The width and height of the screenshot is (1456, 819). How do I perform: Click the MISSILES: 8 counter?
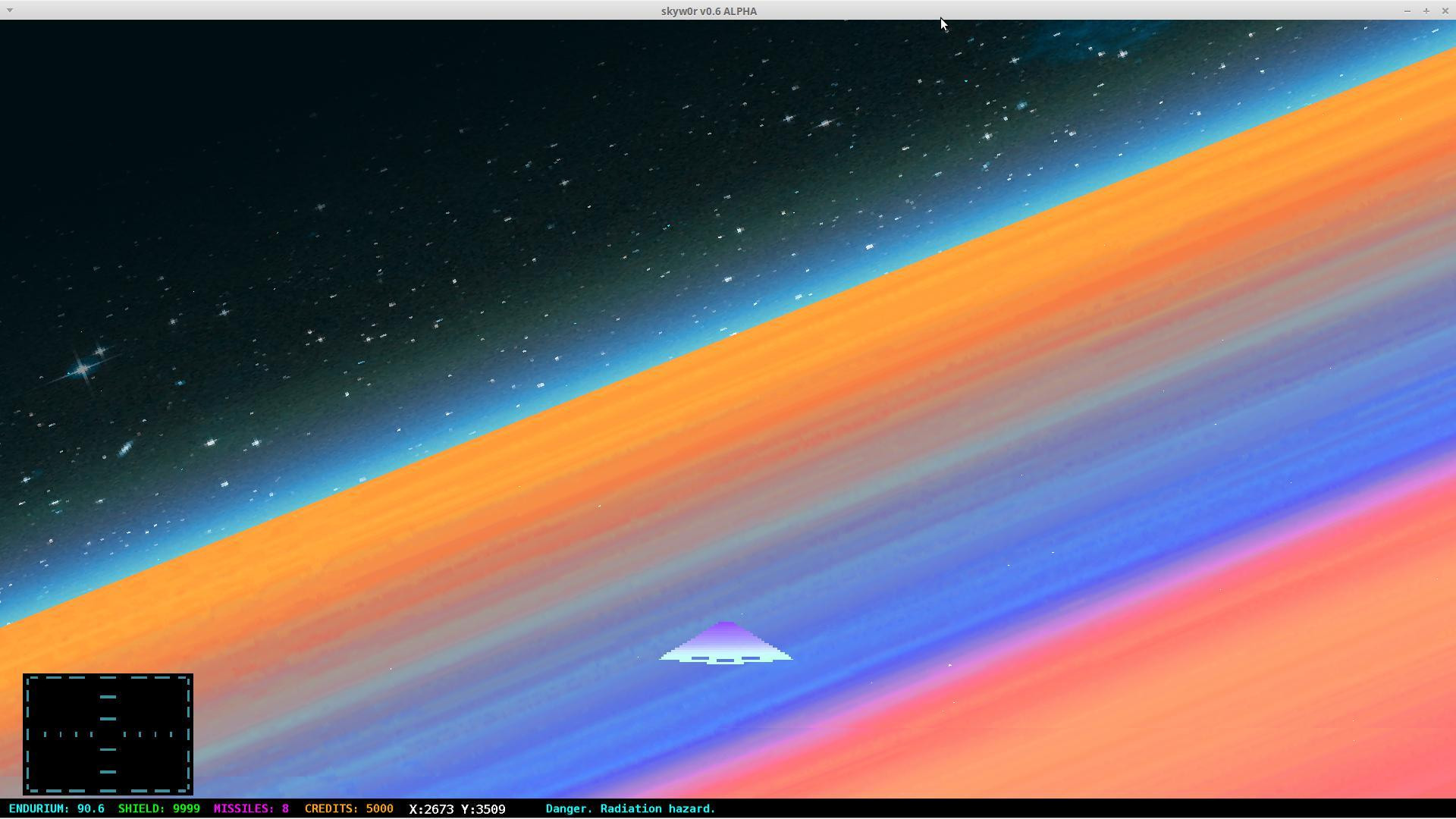[251, 808]
